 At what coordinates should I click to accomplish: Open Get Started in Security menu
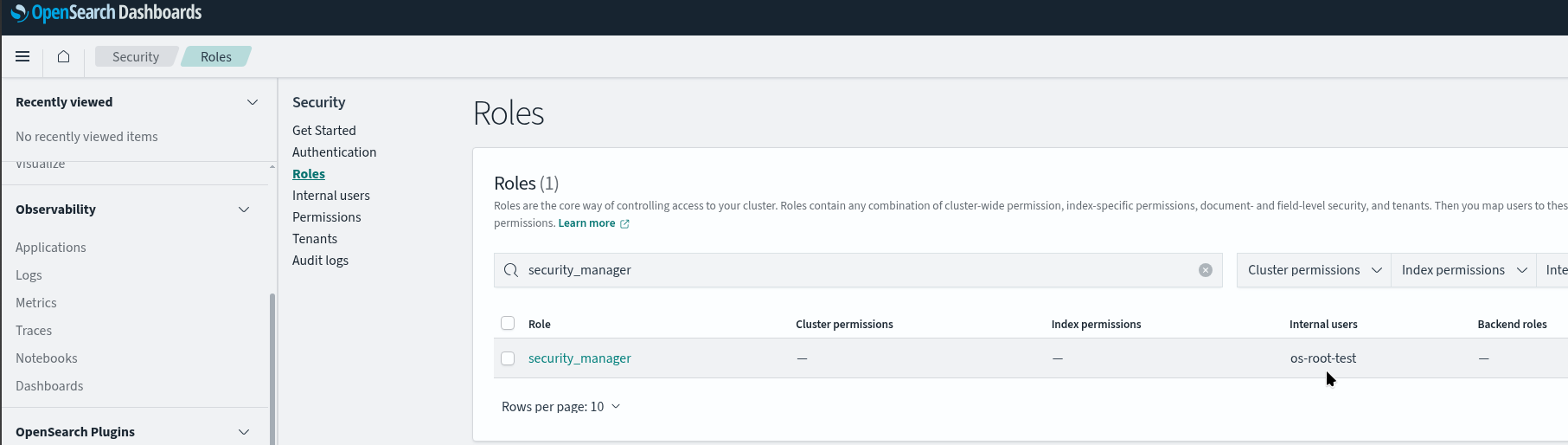click(x=324, y=131)
